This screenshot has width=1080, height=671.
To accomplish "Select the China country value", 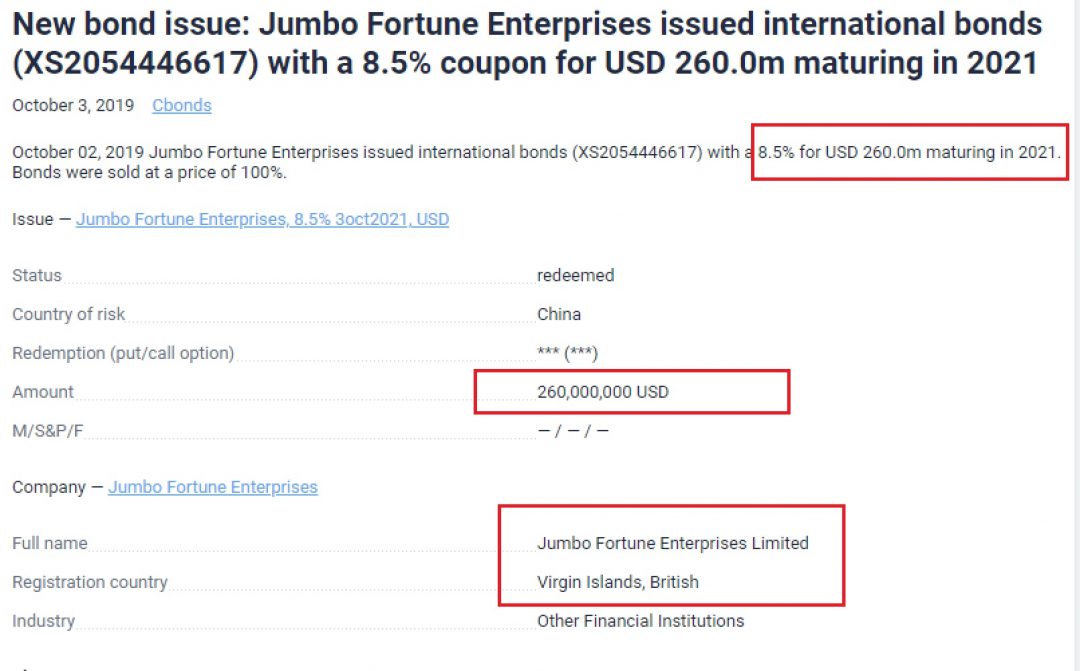I will click(x=558, y=314).
